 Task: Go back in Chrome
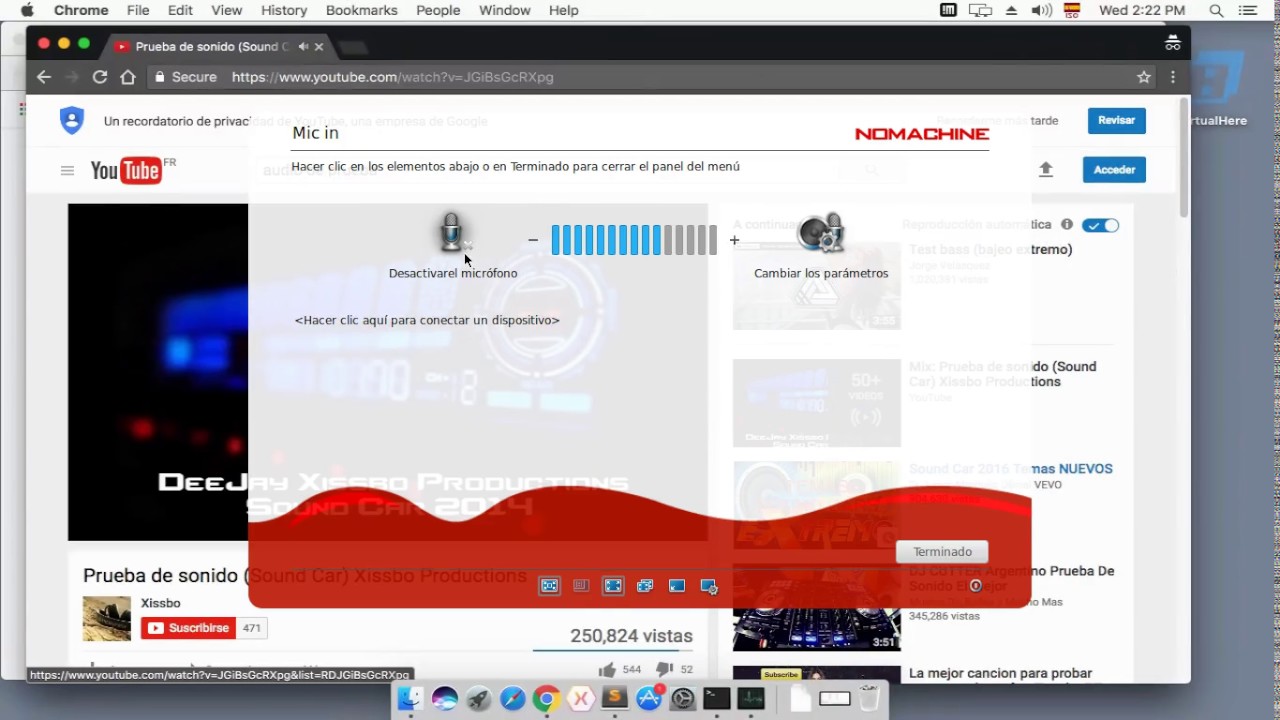click(x=44, y=77)
